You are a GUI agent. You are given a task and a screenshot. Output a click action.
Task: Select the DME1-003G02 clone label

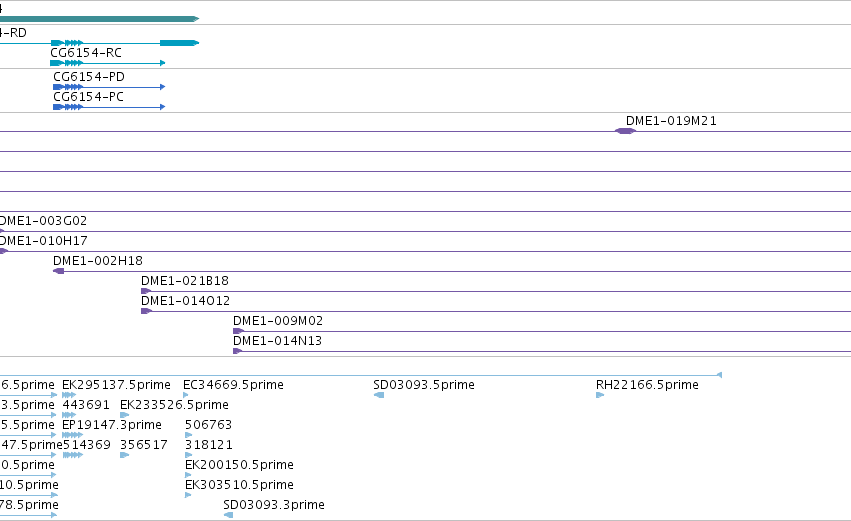coord(43,220)
